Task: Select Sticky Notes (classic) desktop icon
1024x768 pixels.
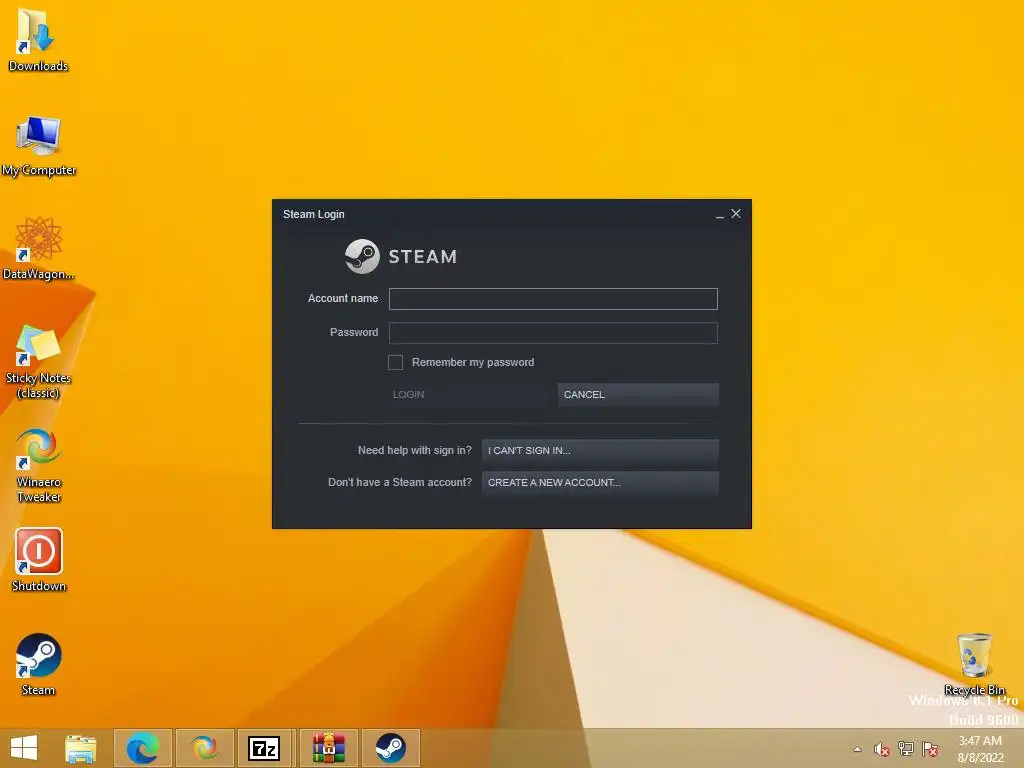Action: pyautogui.click(x=38, y=361)
